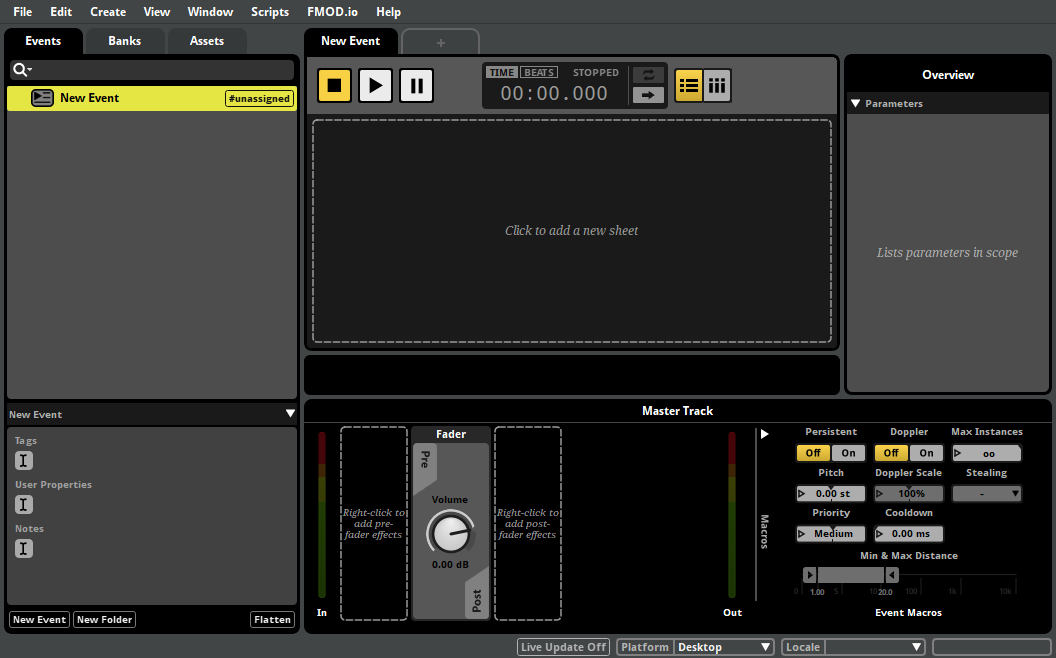Click the New Folder button

[104, 620]
